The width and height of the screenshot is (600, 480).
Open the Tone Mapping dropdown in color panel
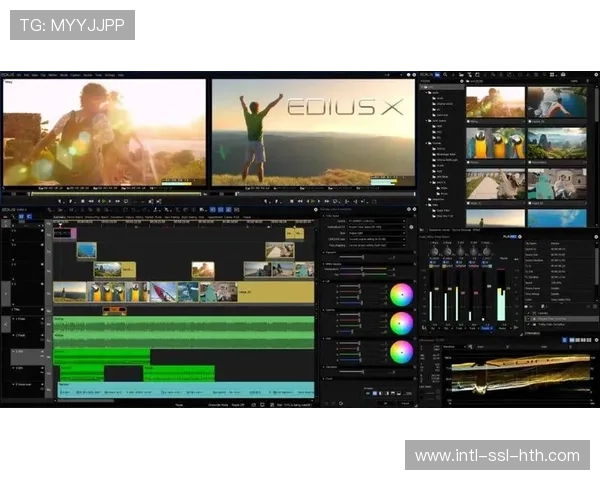(x=375, y=244)
